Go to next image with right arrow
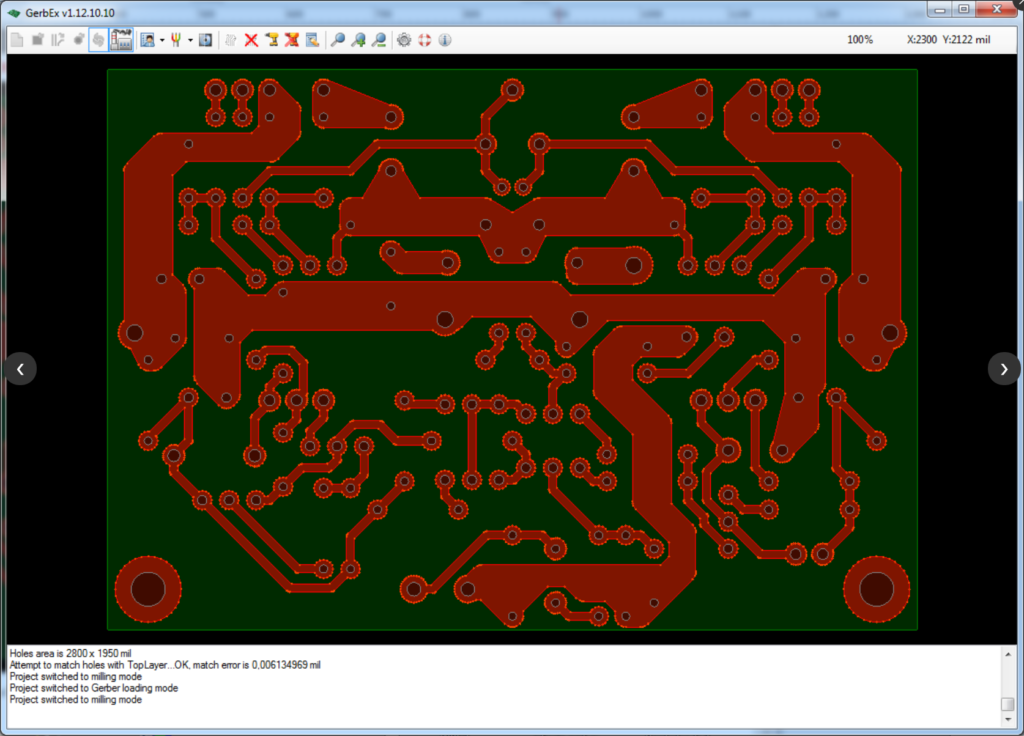Image resolution: width=1024 pixels, height=736 pixels. tap(1004, 368)
